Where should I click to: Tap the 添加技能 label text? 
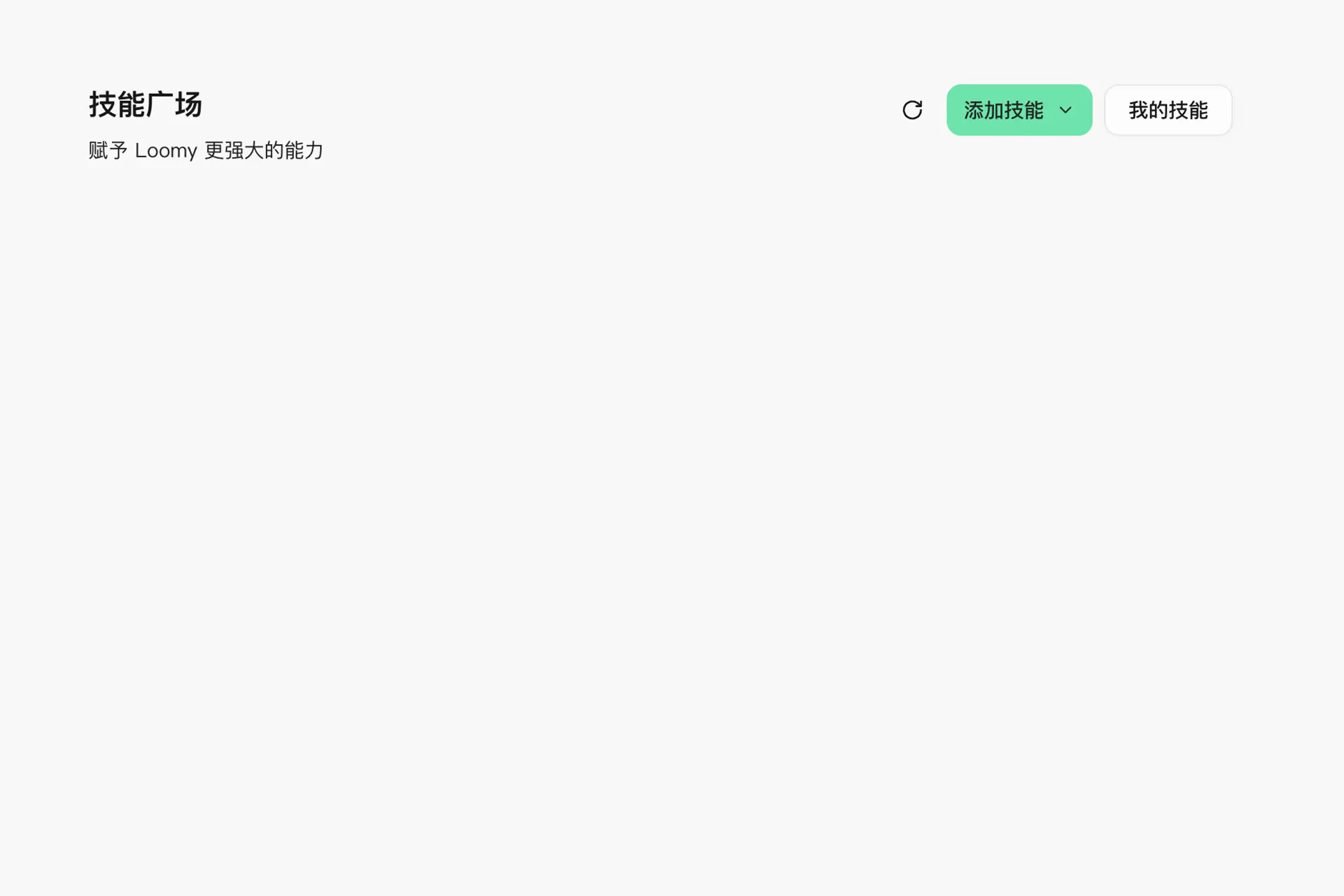pos(1004,110)
